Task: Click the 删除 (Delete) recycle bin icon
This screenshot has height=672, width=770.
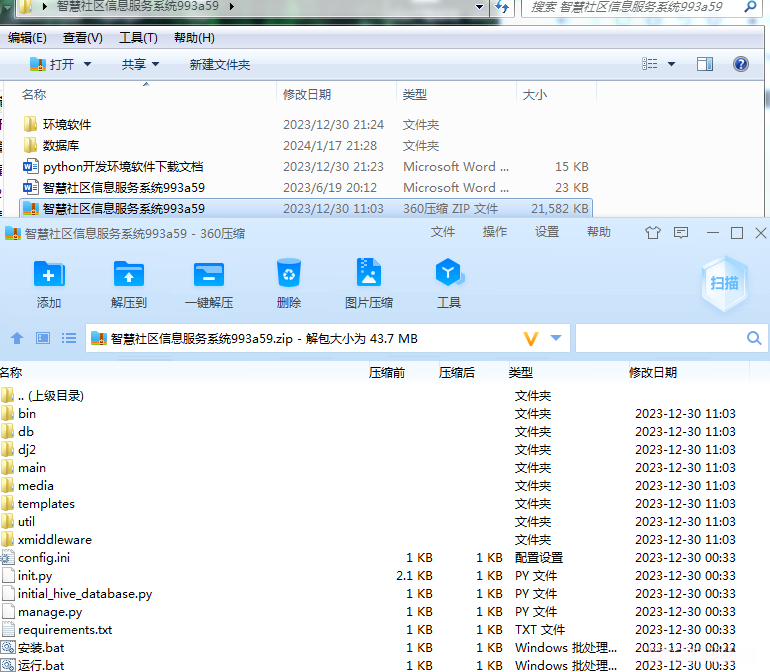Action: point(289,273)
